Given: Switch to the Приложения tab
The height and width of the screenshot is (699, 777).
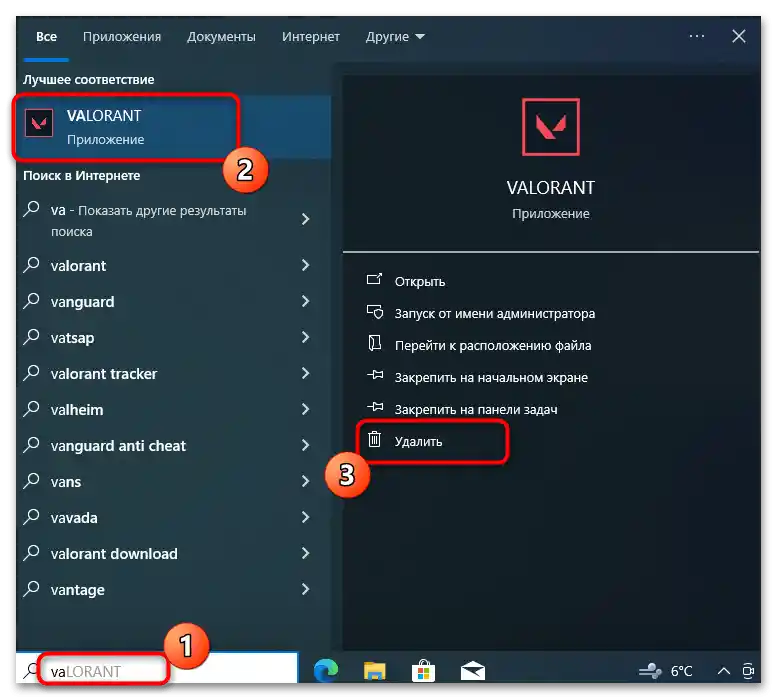Looking at the screenshot, I should 122,37.
